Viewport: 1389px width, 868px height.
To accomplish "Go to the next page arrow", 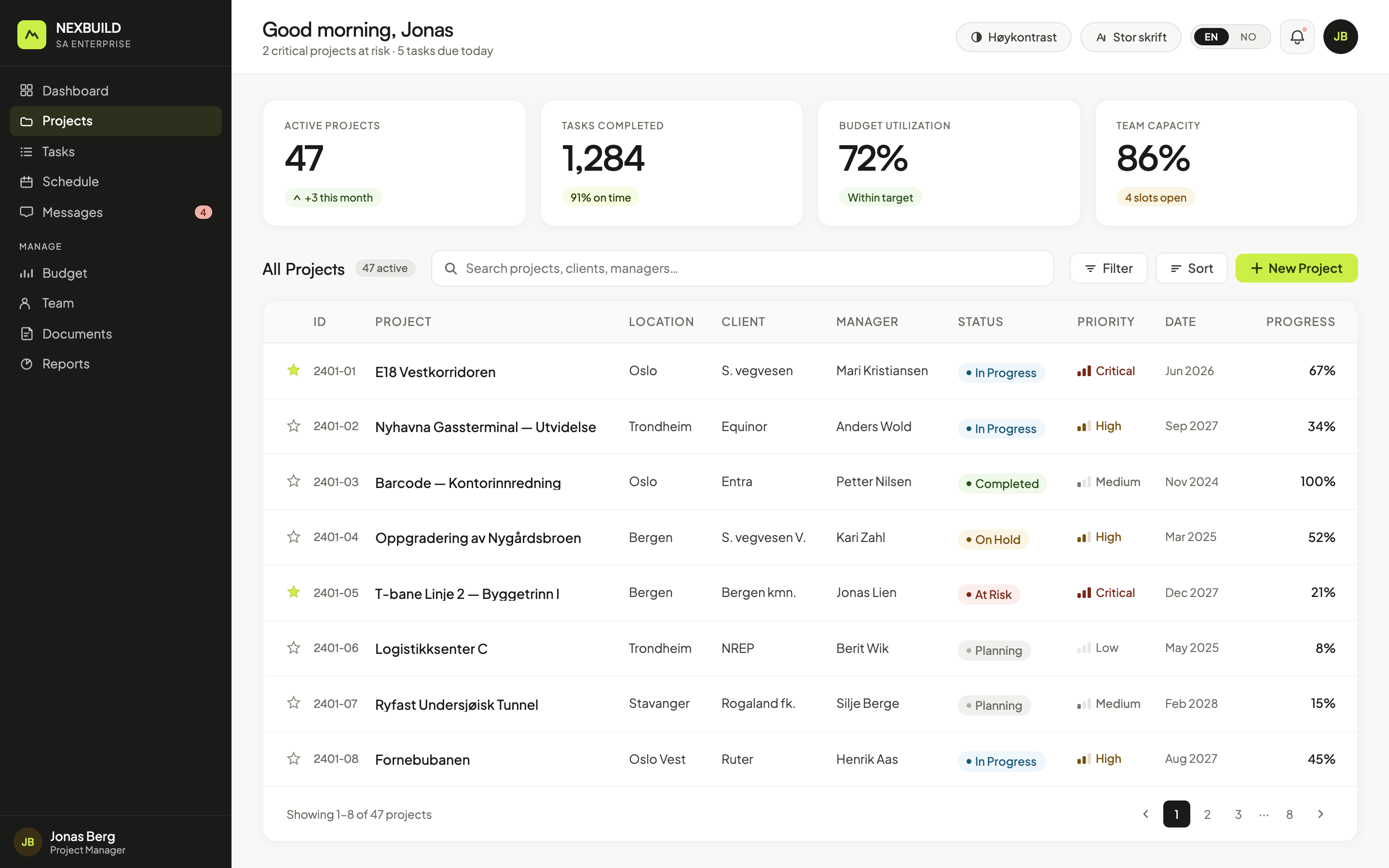I will [1320, 814].
